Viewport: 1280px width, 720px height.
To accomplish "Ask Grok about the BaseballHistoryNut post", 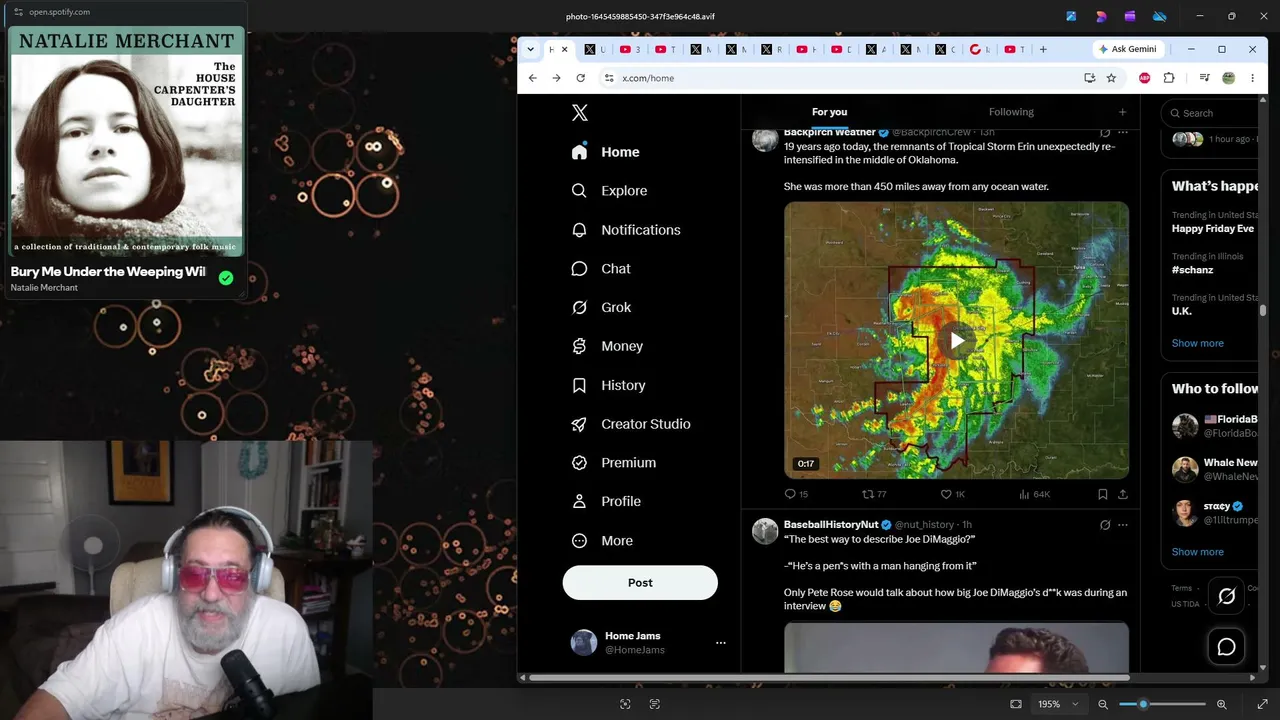I will pyautogui.click(x=1105, y=524).
